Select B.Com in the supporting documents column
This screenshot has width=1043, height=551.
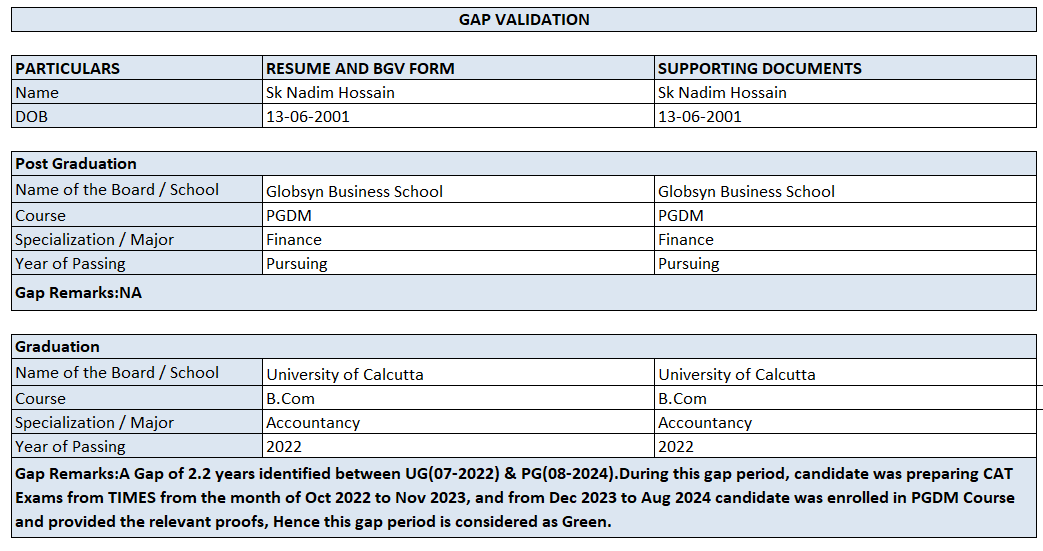pyautogui.click(x=683, y=399)
